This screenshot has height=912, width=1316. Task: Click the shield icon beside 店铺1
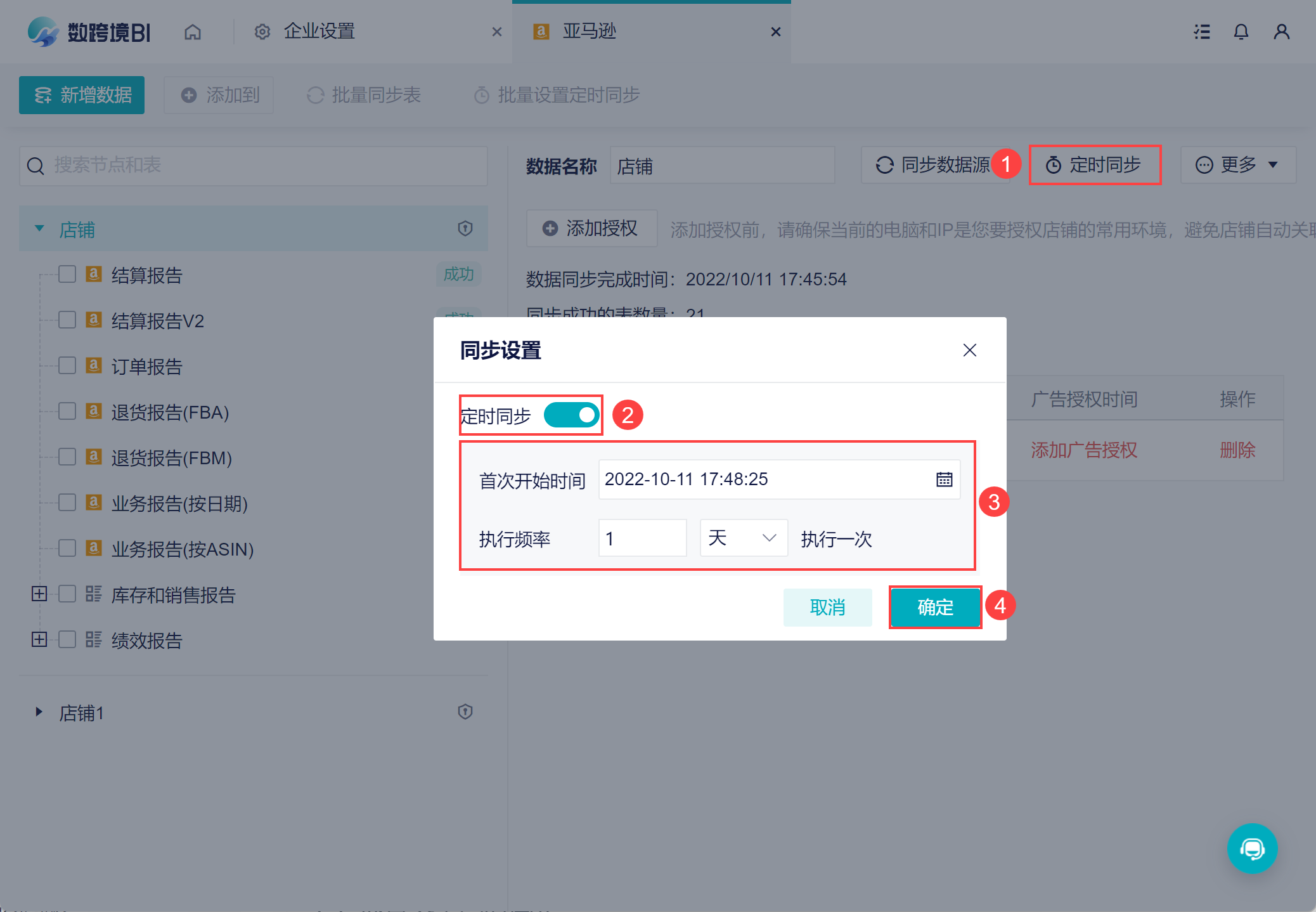pyautogui.click(x=465, y=712)
